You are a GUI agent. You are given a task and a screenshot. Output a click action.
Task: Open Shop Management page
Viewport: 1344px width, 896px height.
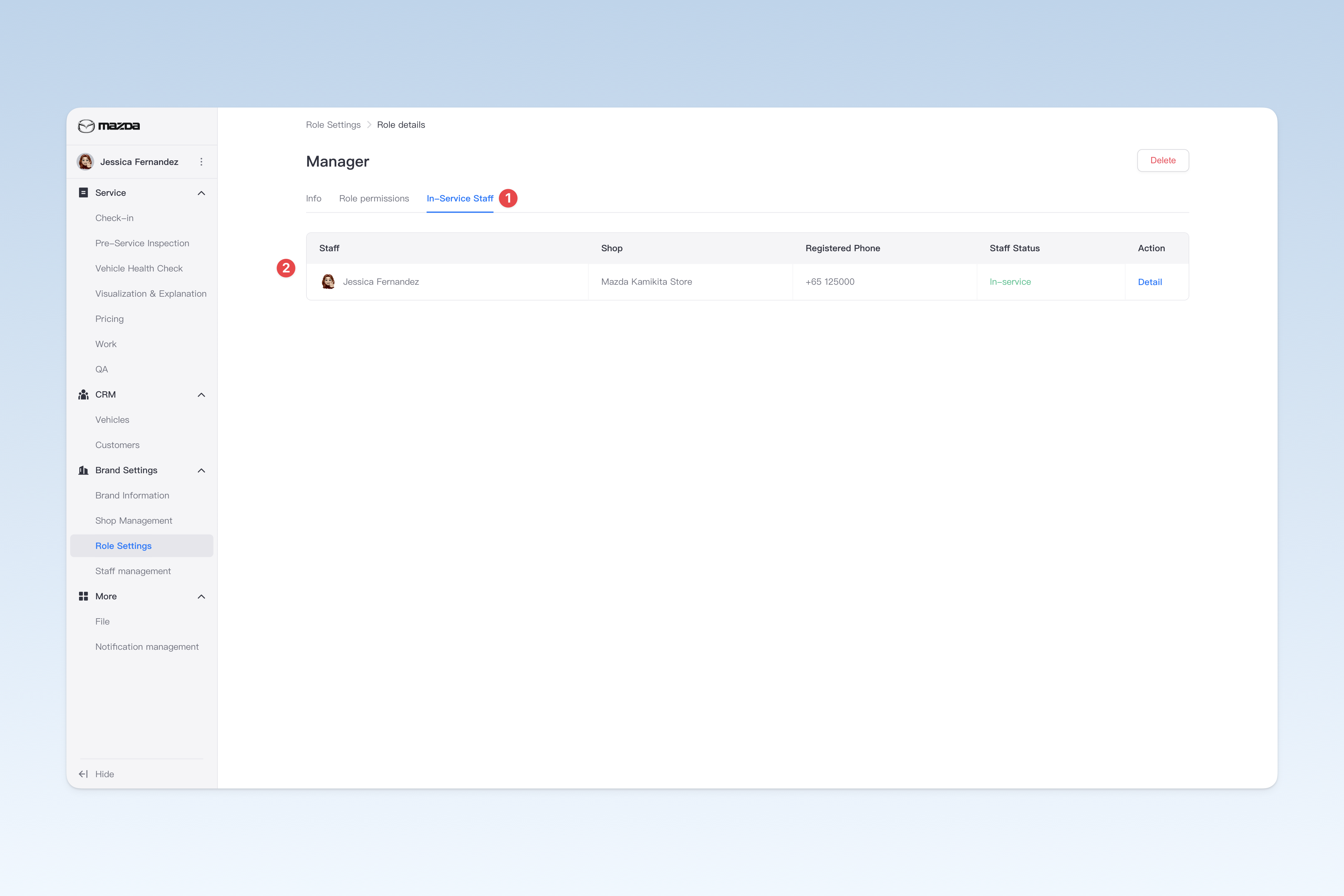[x=134, y=521]
